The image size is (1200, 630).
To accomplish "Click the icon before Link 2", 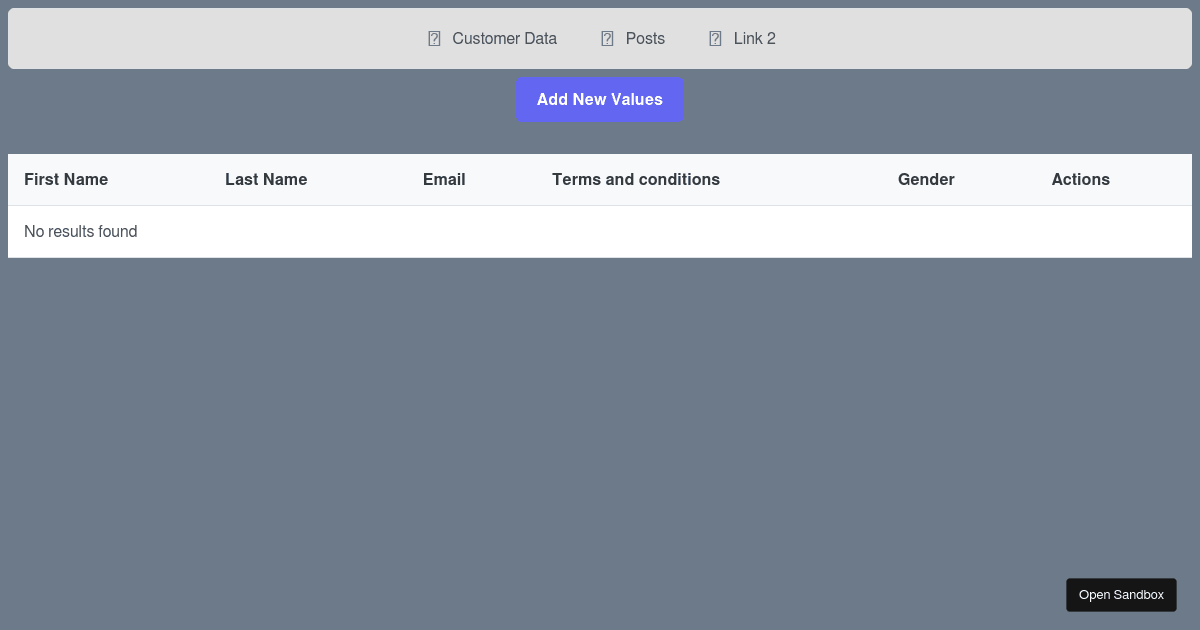I will tap(715, 39).
